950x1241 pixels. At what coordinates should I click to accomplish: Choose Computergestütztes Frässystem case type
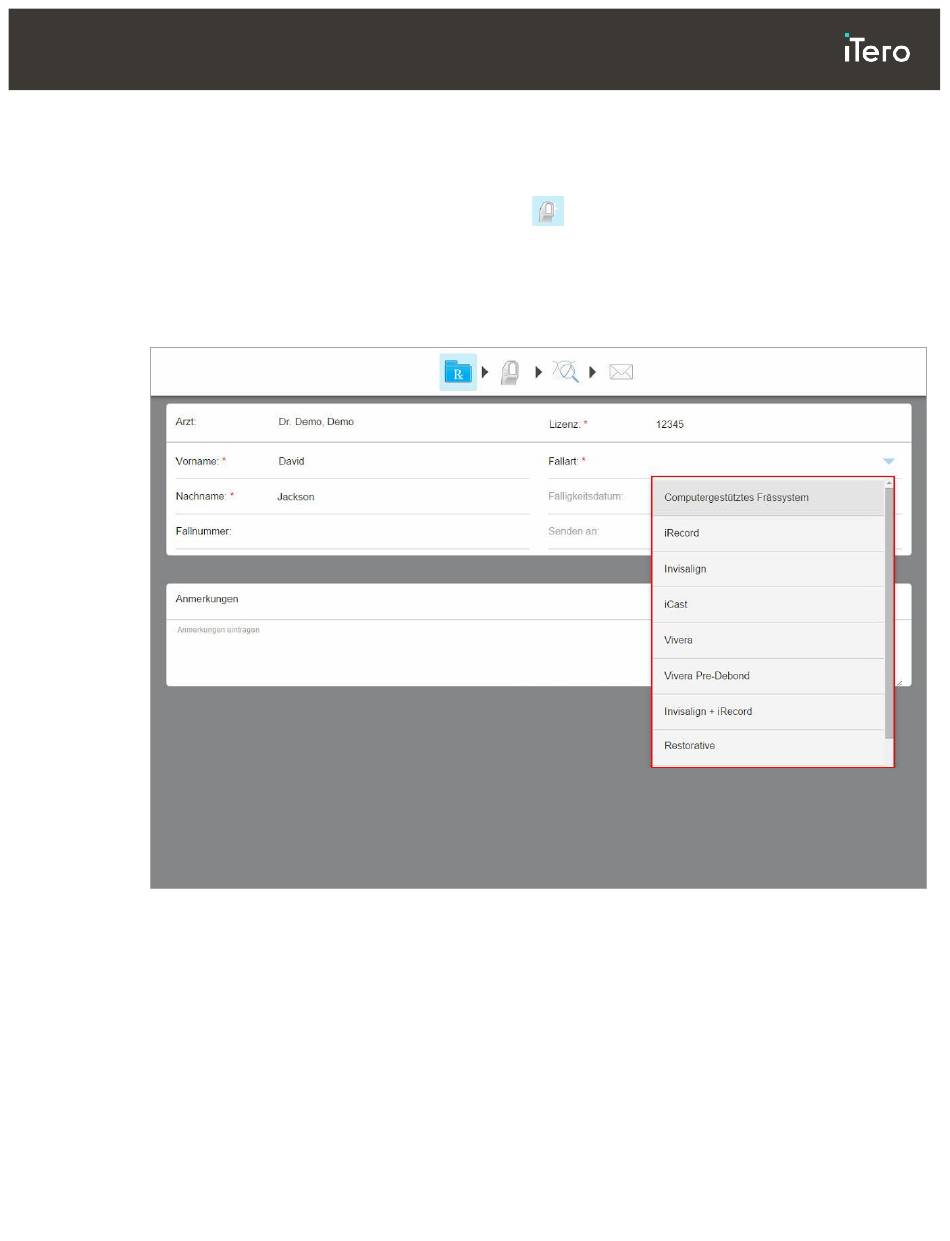(x=768, y=498)
